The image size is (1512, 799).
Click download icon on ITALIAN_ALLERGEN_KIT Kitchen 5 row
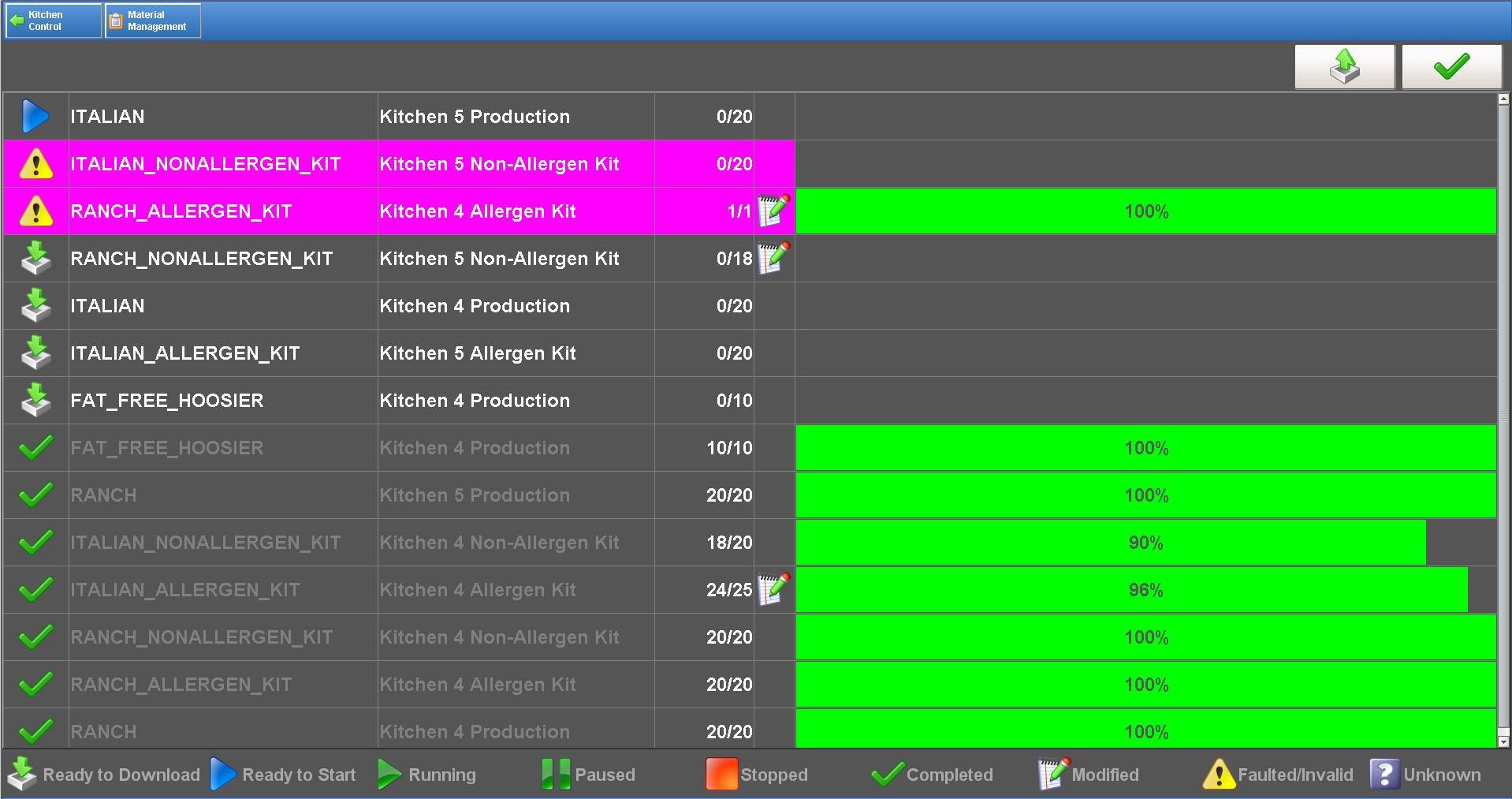[35, 353]
